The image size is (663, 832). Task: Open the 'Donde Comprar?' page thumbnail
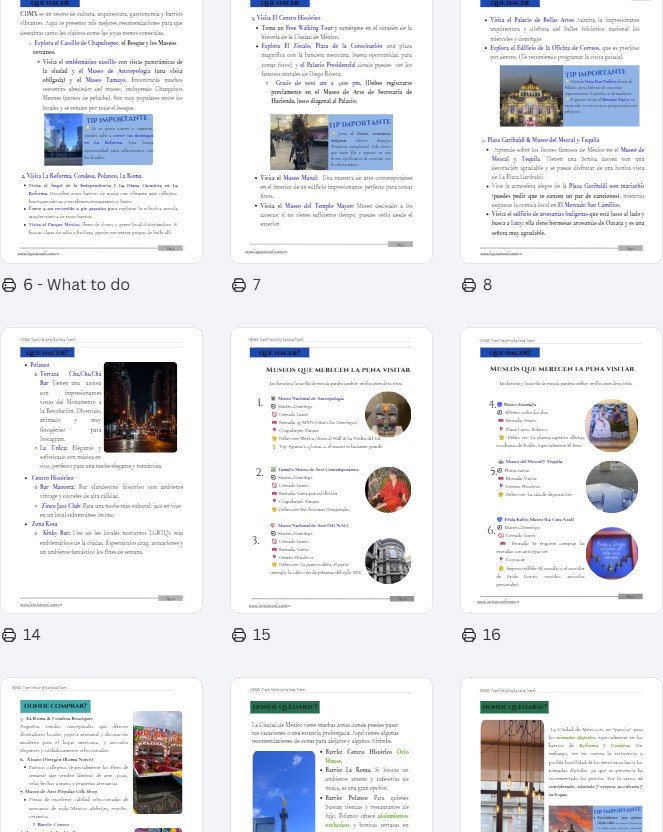click(101, 755)
